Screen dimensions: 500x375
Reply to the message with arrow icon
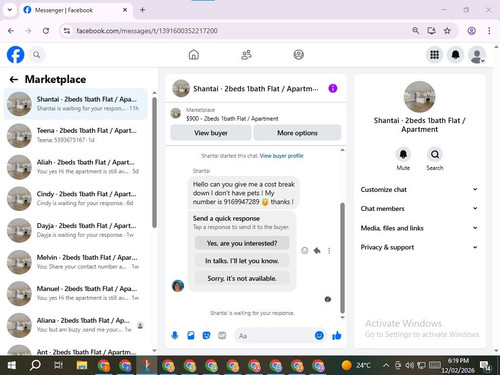[x=317, y=250]
